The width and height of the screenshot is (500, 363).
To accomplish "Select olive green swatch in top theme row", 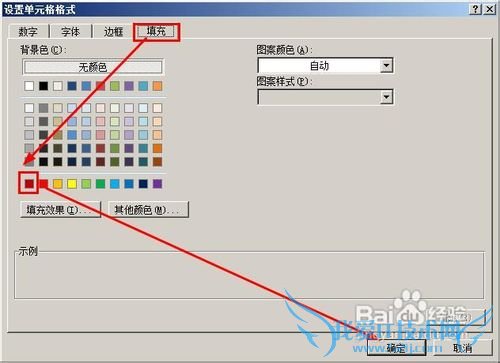I will (115, 86).
